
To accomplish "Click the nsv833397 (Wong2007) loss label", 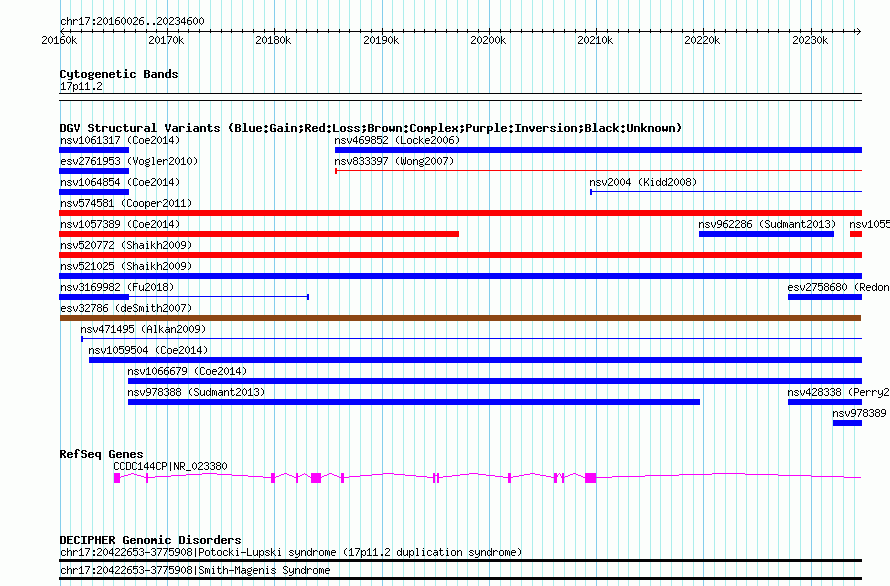I will [x=394, y=161].
